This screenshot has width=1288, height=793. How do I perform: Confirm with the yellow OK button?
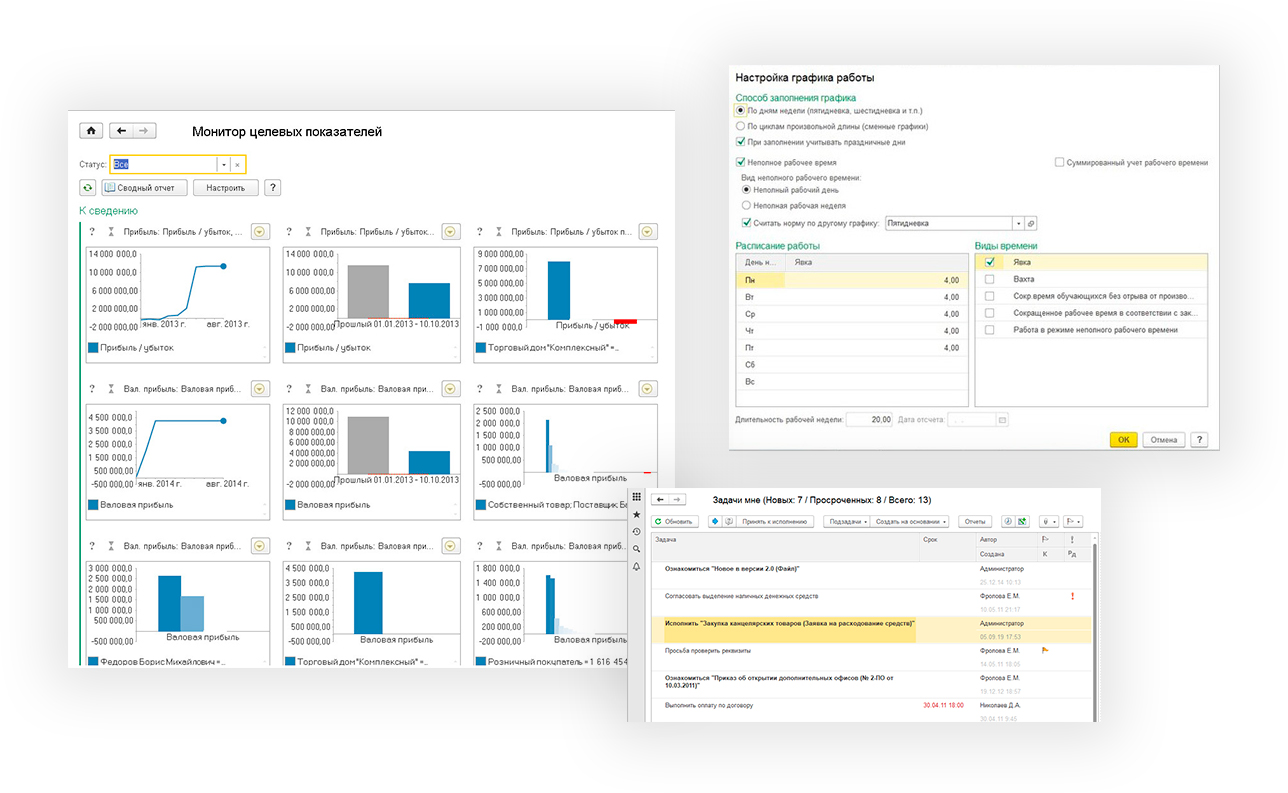pos(1124,440)
